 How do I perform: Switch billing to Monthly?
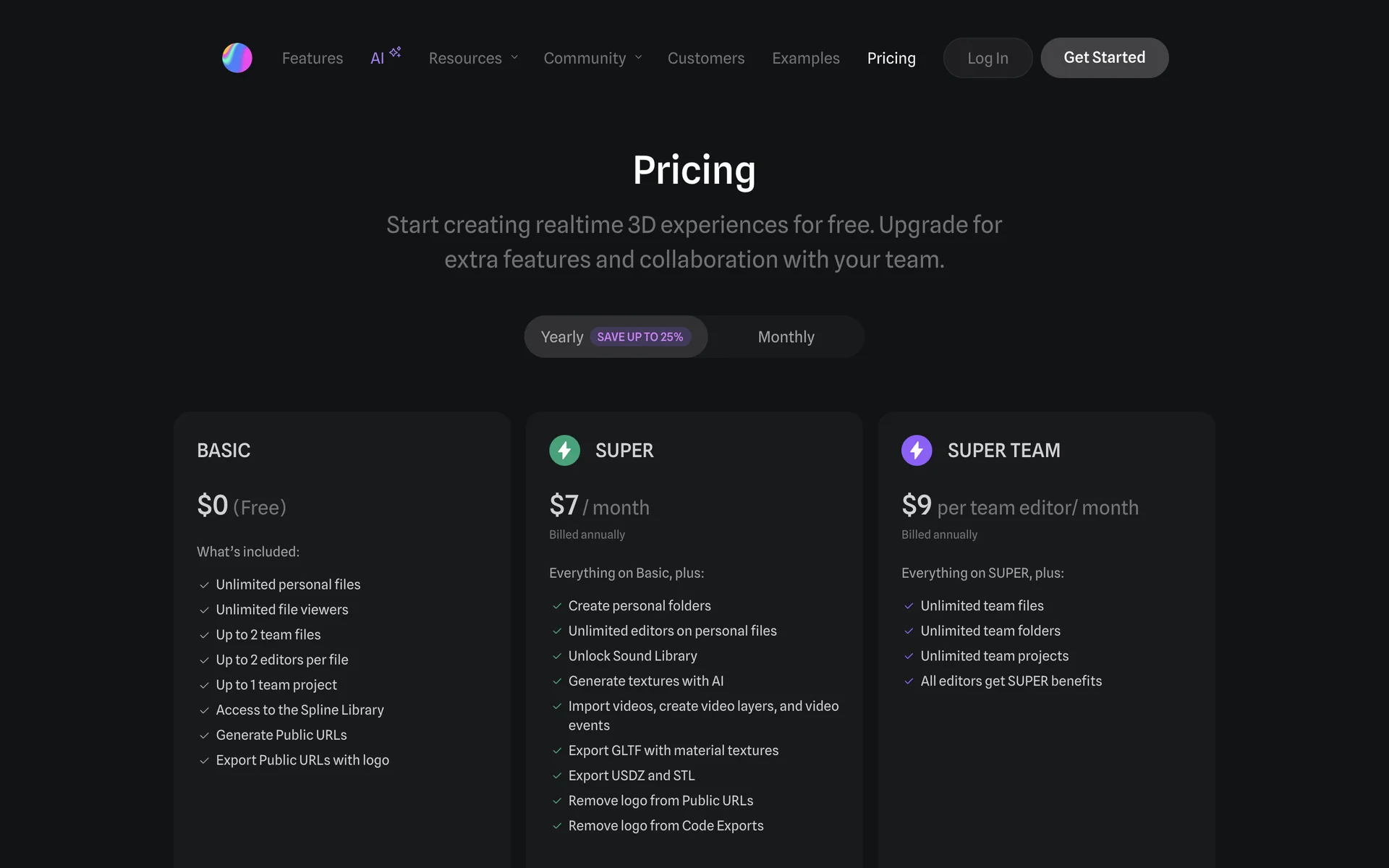tap(786, 337)
